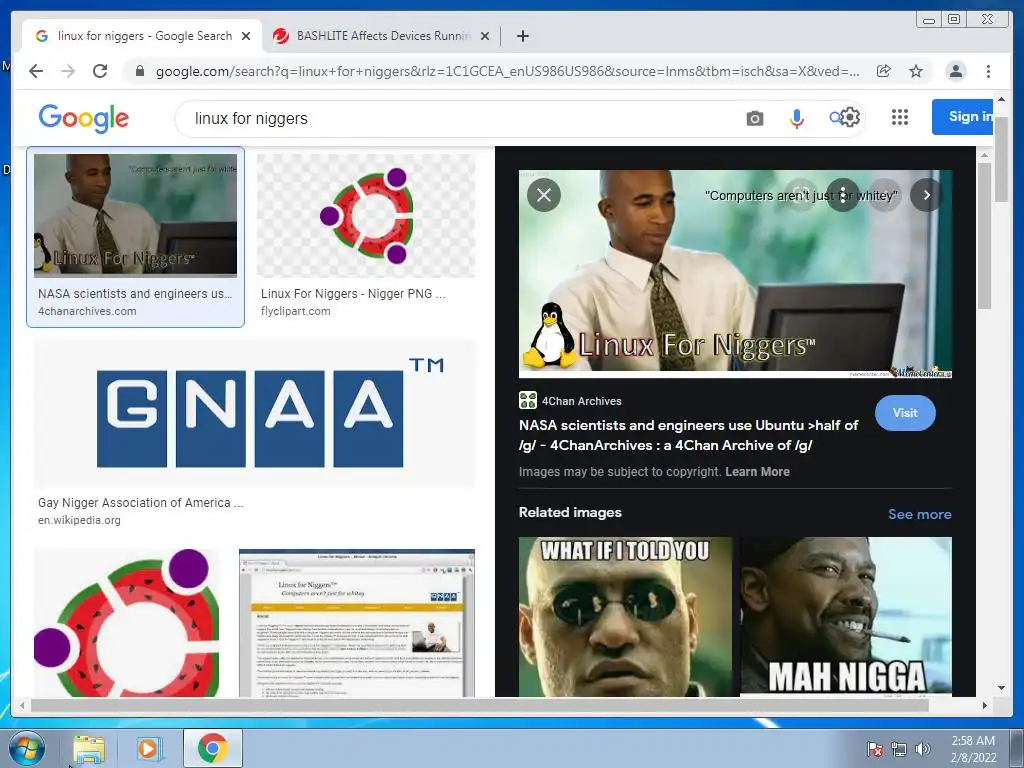
Task: Click the Chrome address bar URL
Action: point(507,71)
